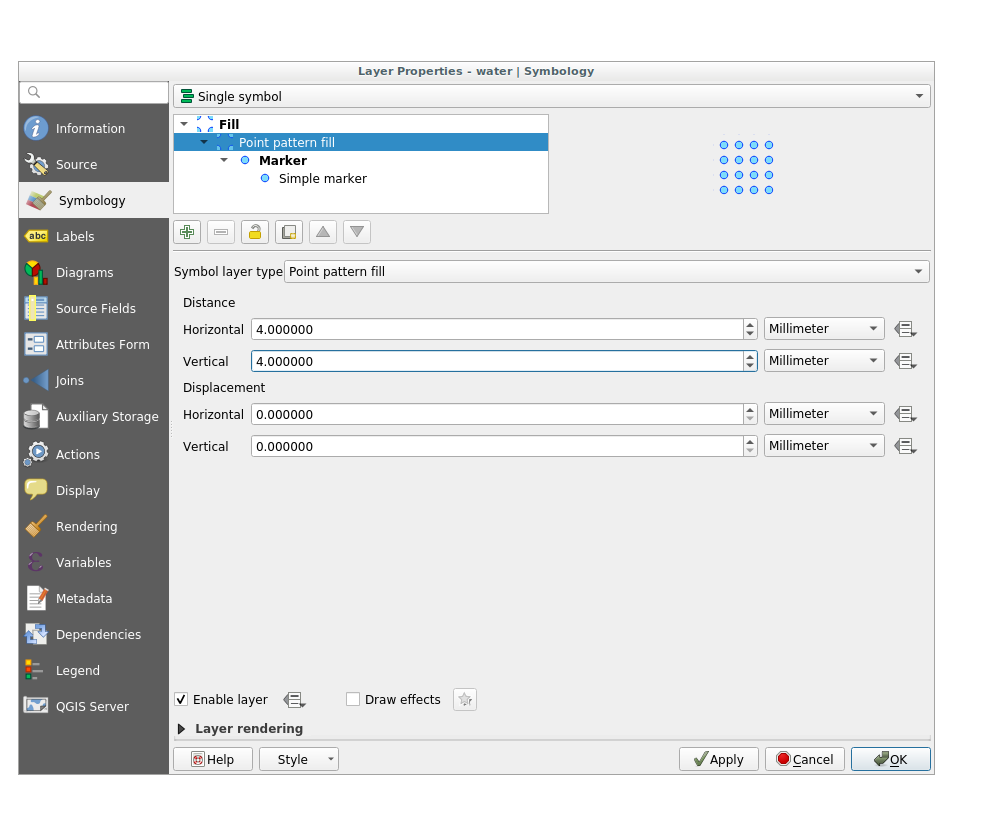The width and height of the screenshot is (998, 835).
Task: Click the lock symbol layer icon
Action: point(255,232)
